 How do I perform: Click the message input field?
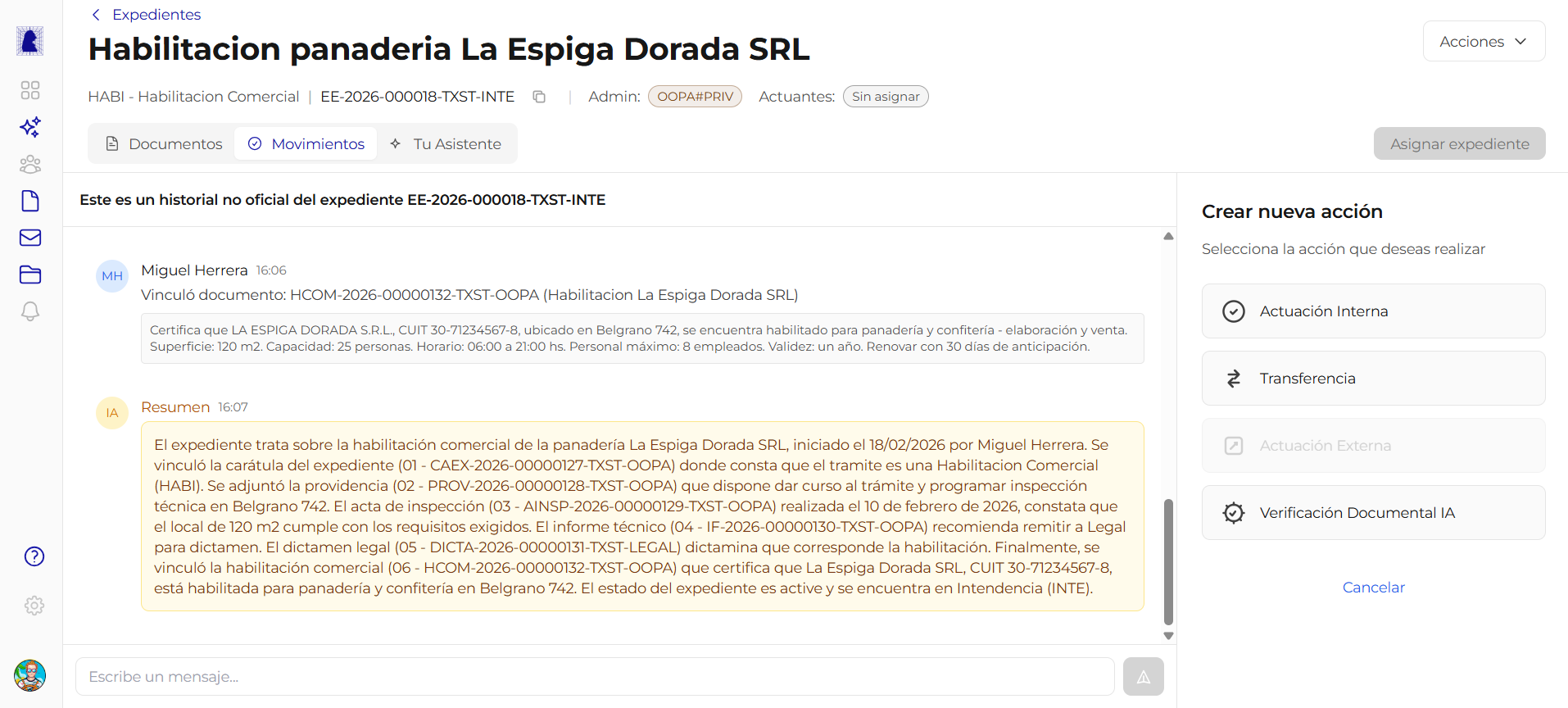pyautogui.click(x=594, y=677)
